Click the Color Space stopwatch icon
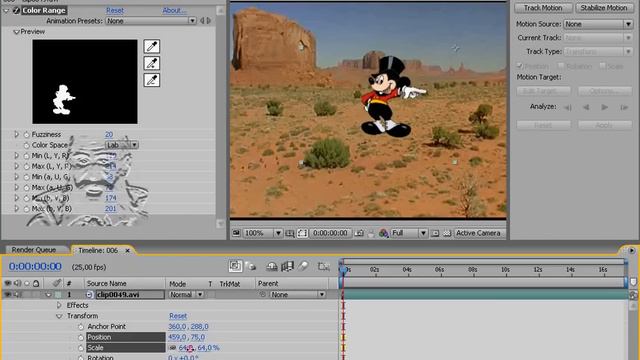 (27, 145)
